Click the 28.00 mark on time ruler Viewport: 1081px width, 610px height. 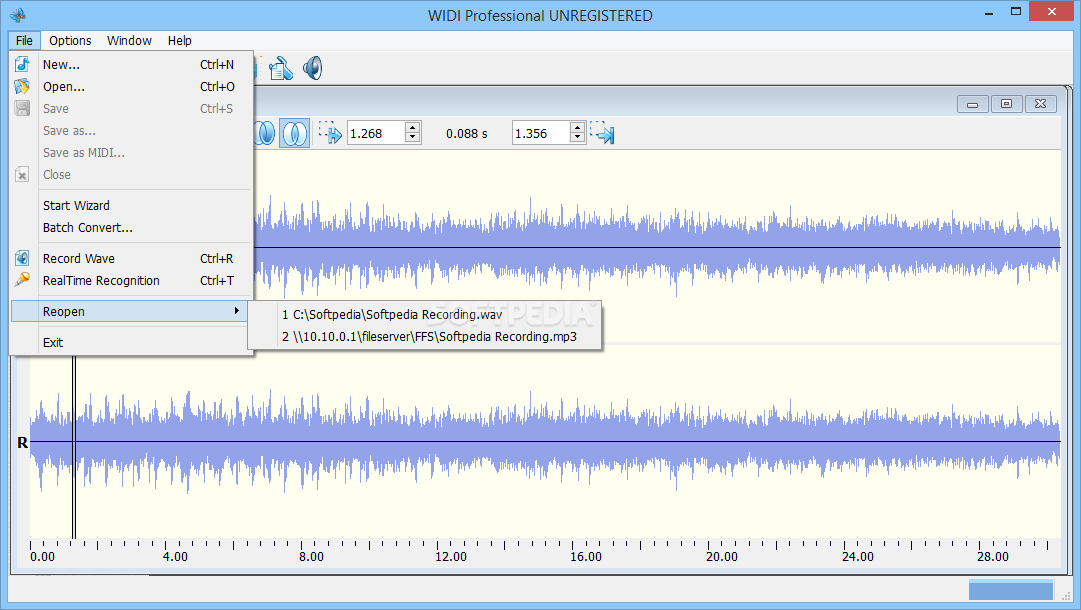993,556
